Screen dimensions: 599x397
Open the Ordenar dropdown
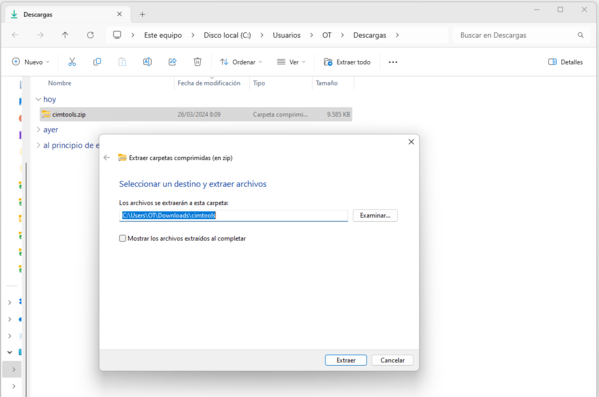coord(241,62)
